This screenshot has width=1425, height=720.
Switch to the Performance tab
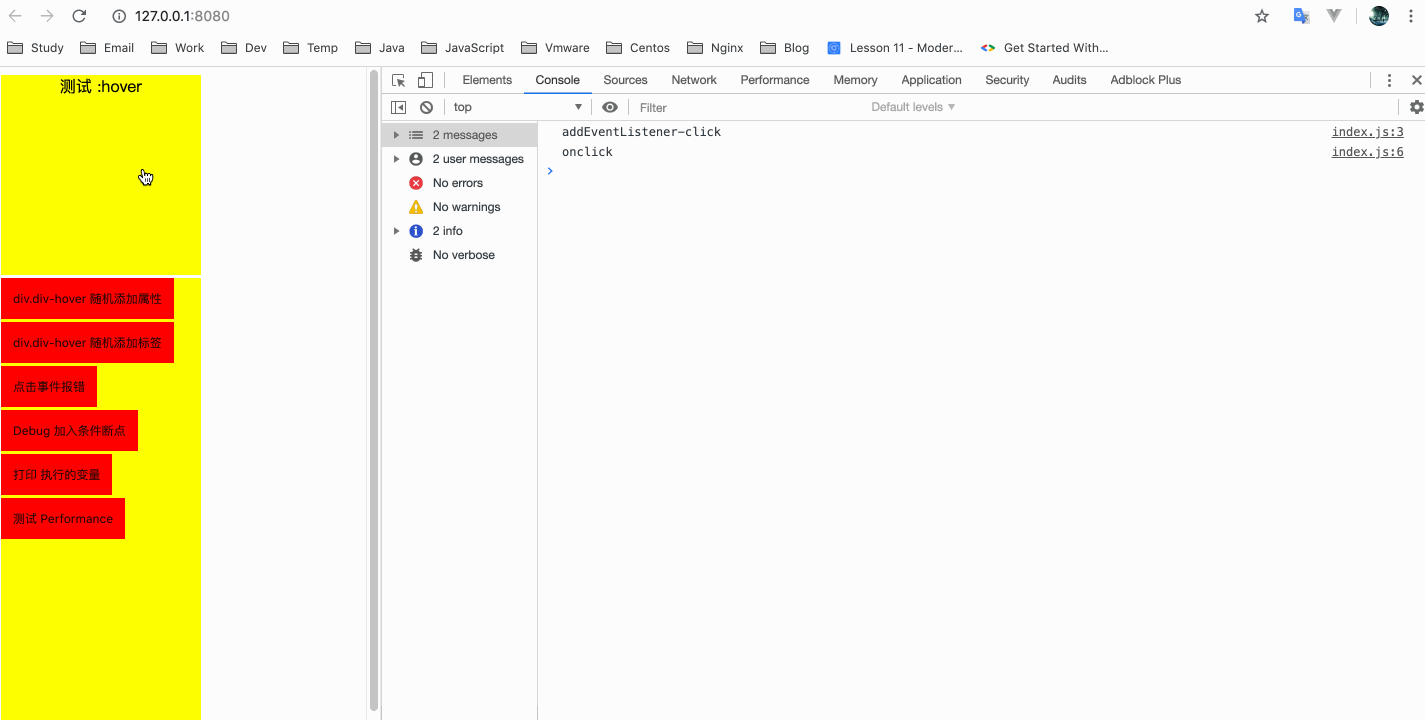[775, 80]
